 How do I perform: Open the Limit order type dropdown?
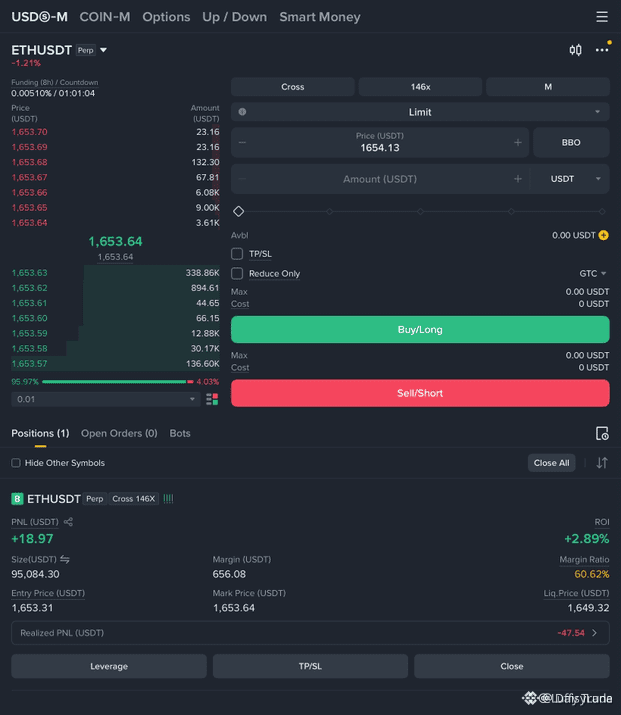pyautogui.click(x=420, y=112)
